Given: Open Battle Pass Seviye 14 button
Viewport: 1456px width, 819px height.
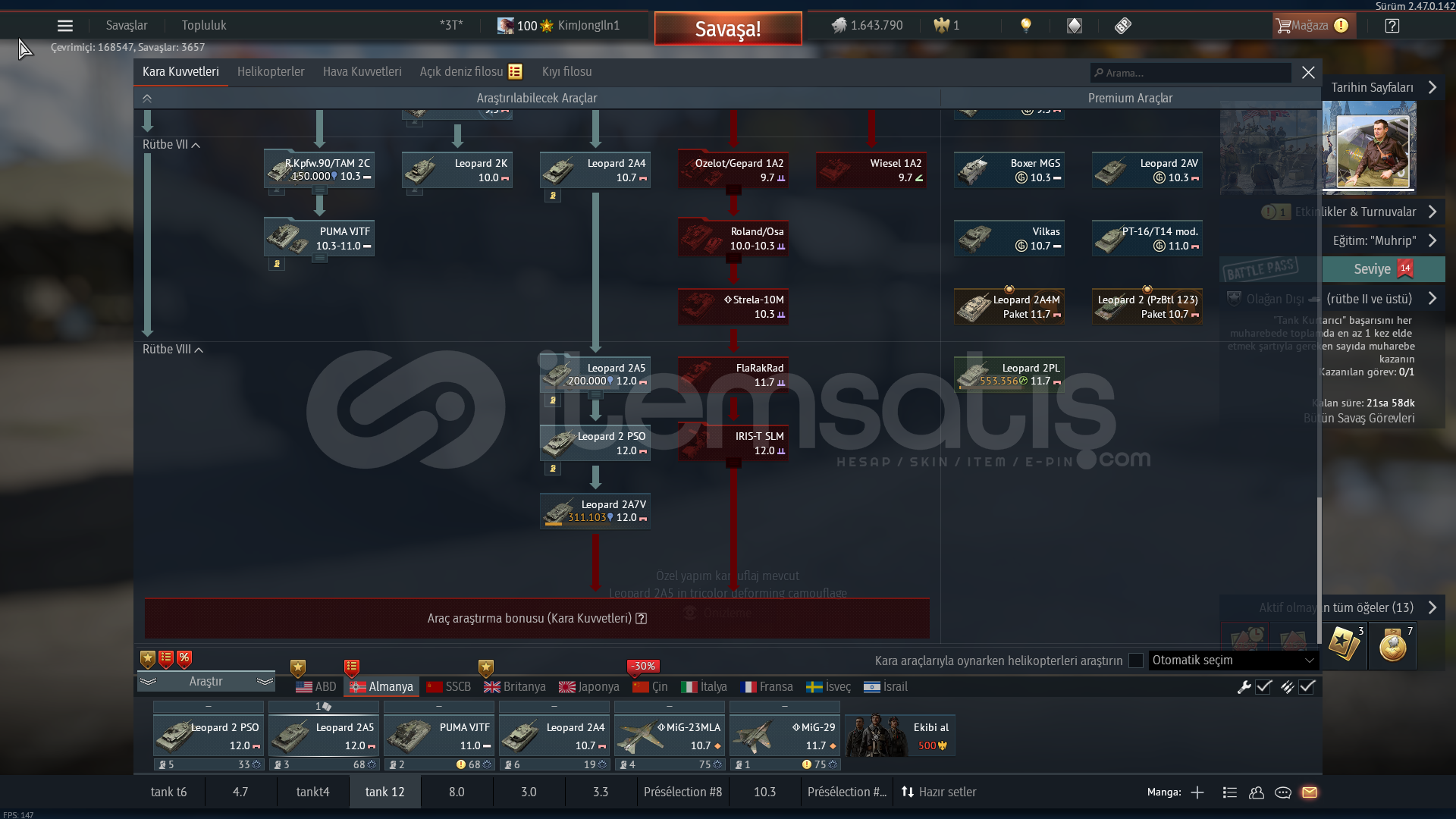Looking at the screenshot, I should coord(1383,269).
